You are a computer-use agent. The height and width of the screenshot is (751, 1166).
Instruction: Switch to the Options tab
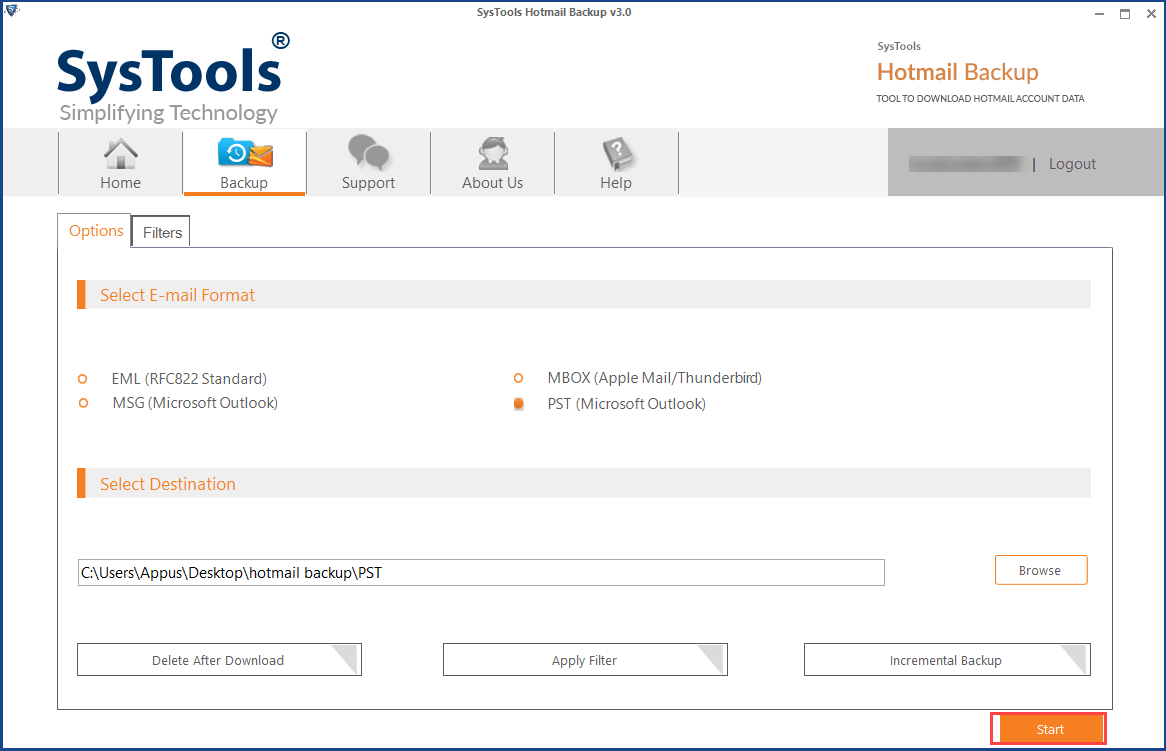(x=96, y=231)
